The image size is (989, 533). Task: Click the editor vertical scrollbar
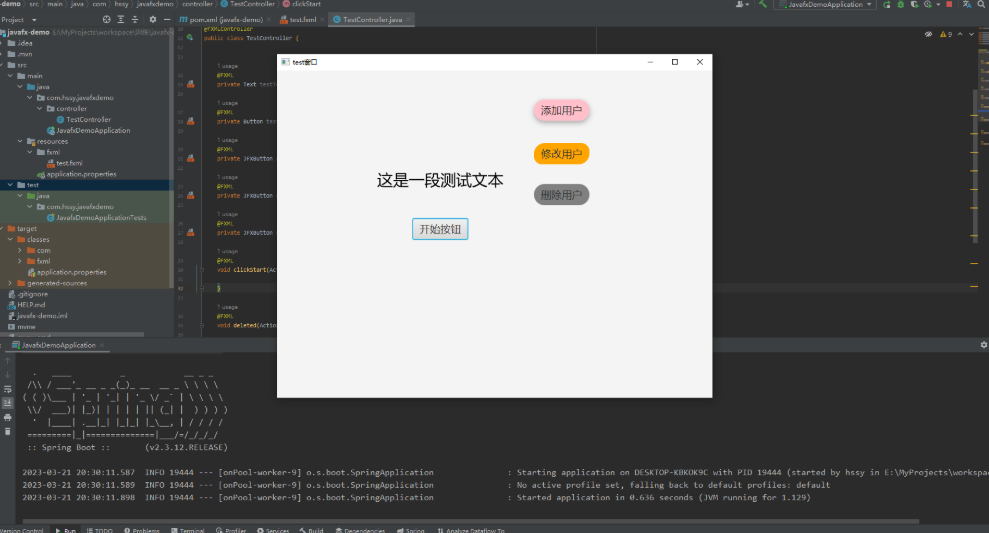coord(976,167)
